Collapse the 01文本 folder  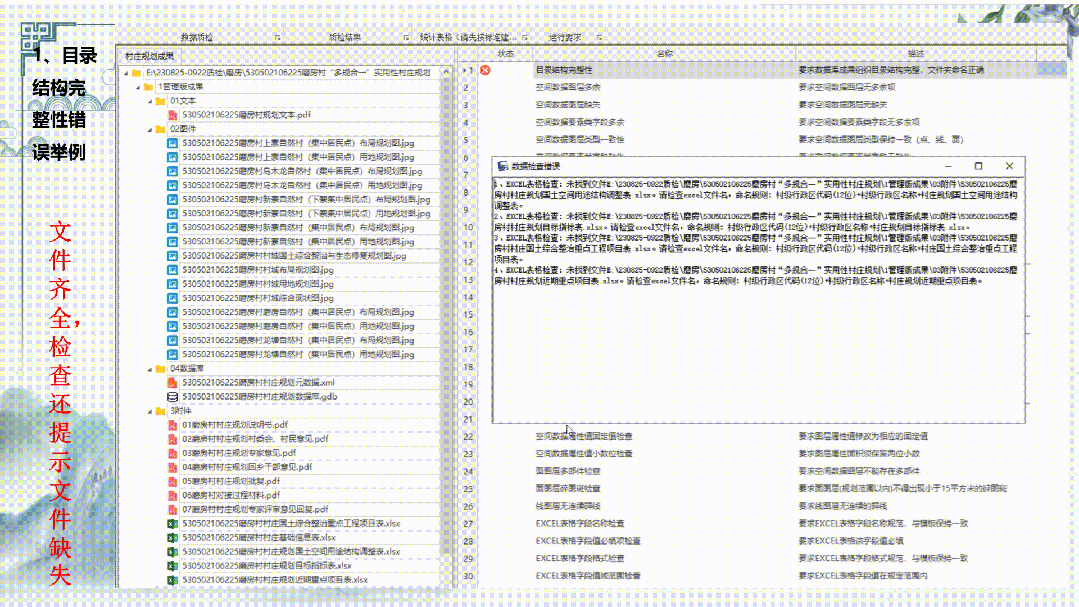(x=150, y=100)
